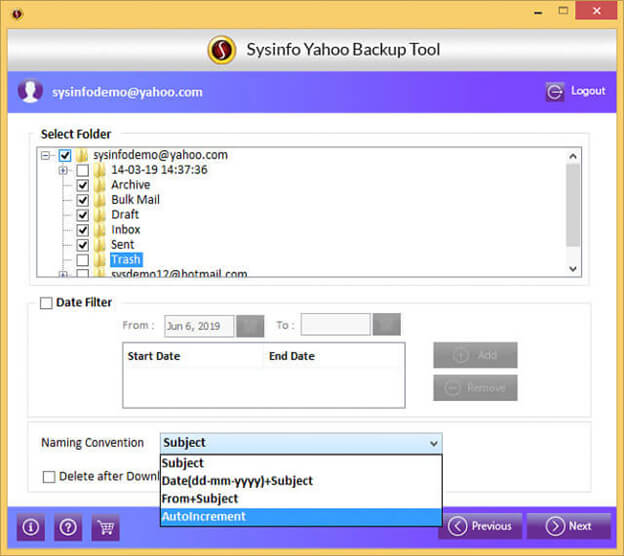Select the Bulk Mail folder label
This screenshot has width=624, height=556.
tap(135, 200)
